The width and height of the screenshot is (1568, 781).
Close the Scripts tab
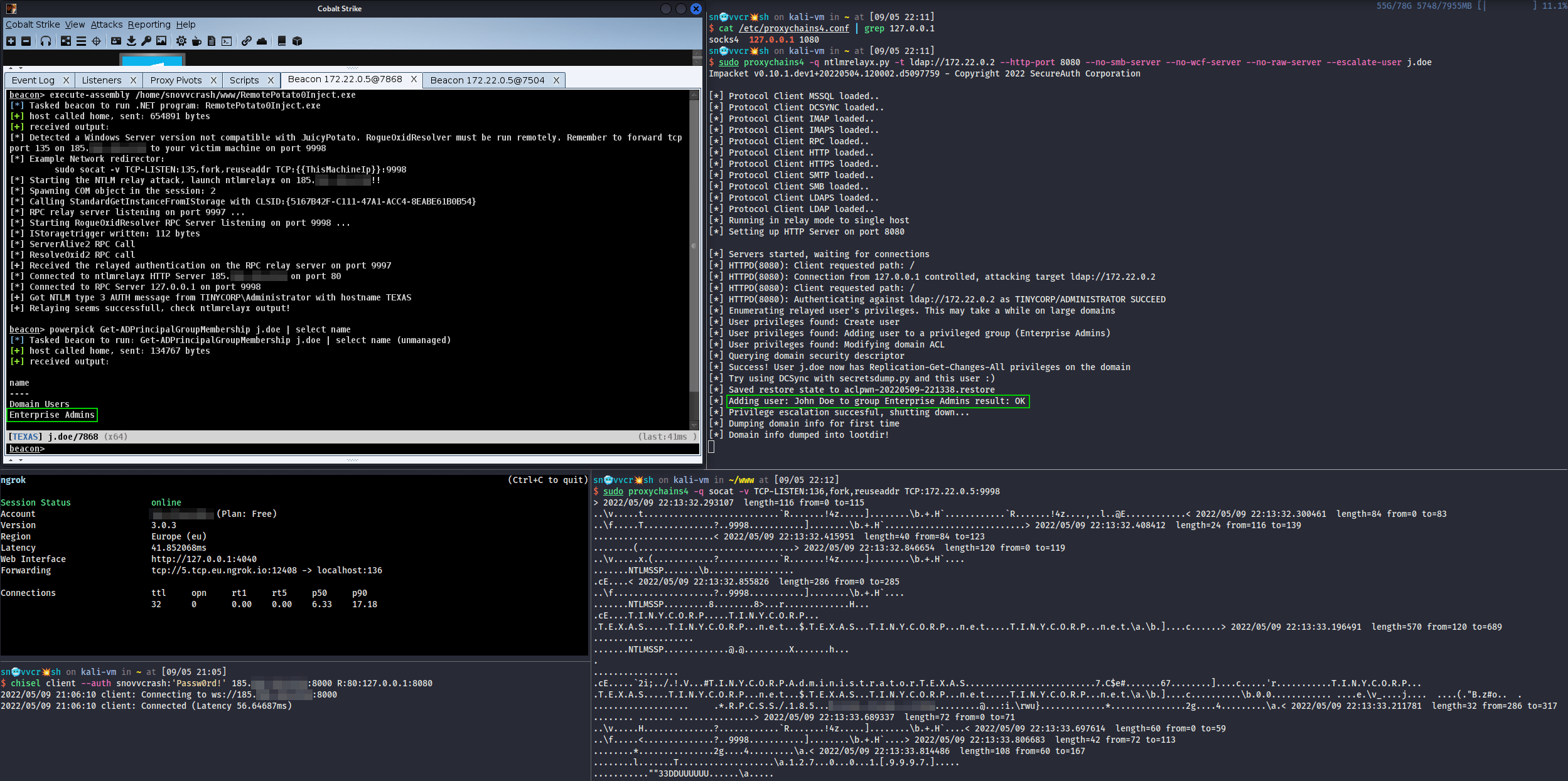(271, 80)
